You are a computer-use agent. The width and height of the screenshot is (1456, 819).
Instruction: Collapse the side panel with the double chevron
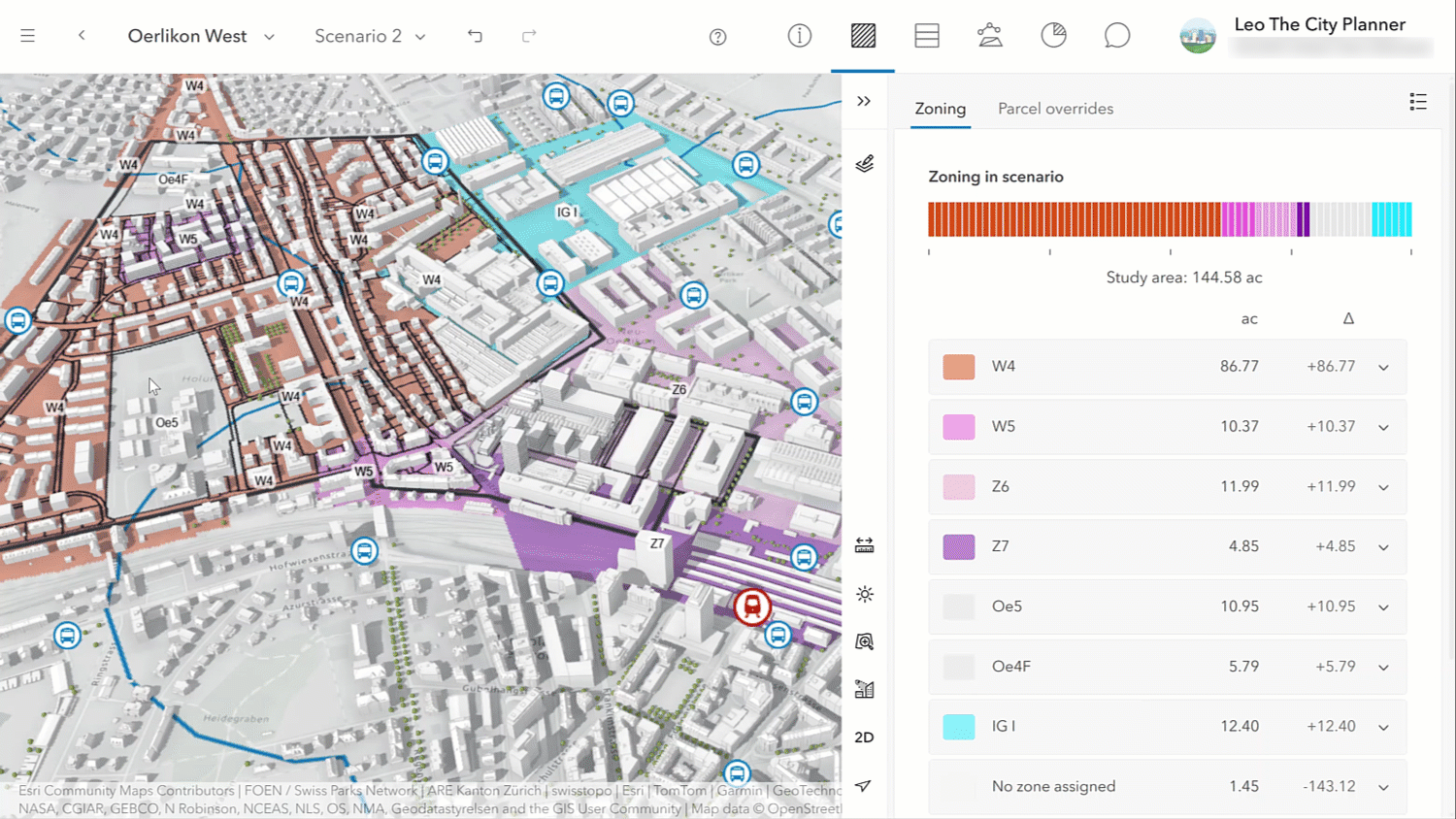pos(863,100)
